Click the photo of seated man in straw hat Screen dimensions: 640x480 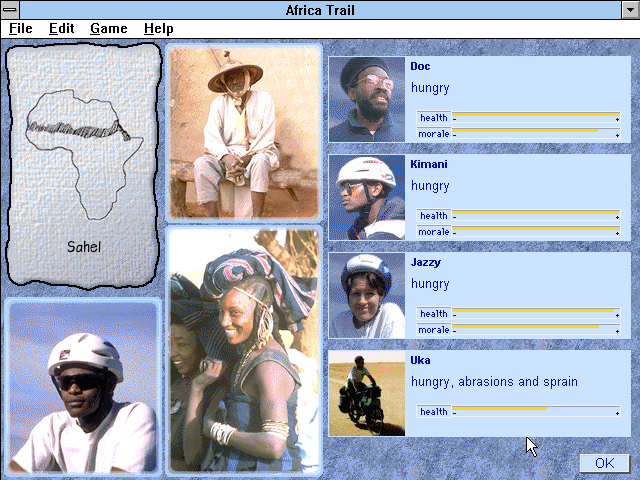pyautogui.click(x=244, y=132)
